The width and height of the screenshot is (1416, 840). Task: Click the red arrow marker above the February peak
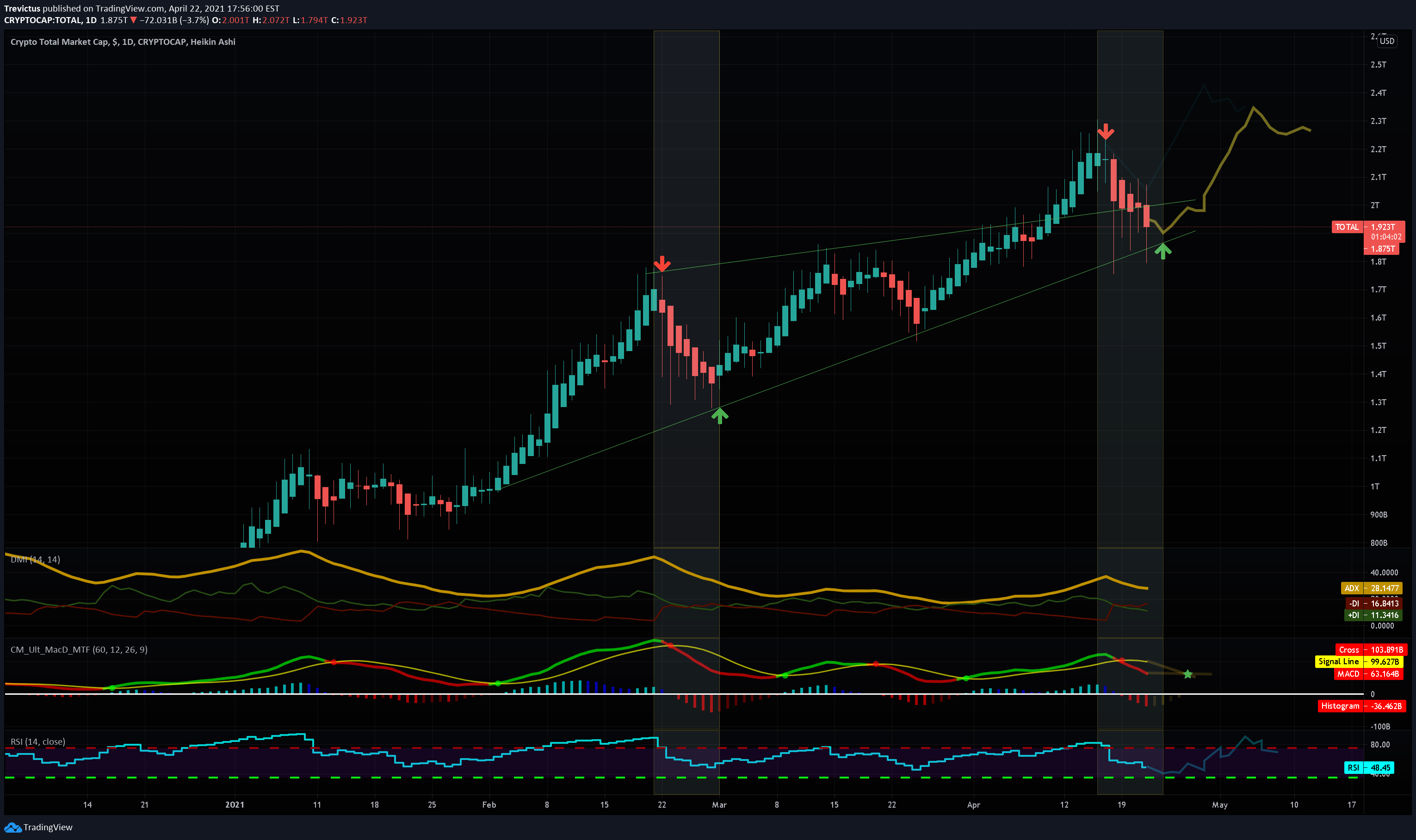coord(663,263)
